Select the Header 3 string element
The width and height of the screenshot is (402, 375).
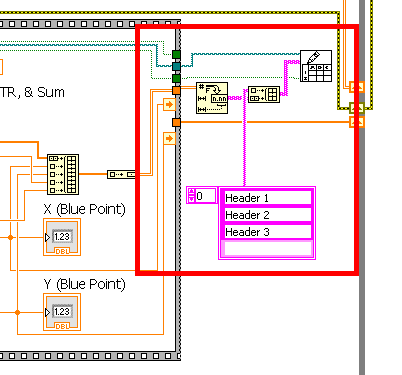point(267,232)
